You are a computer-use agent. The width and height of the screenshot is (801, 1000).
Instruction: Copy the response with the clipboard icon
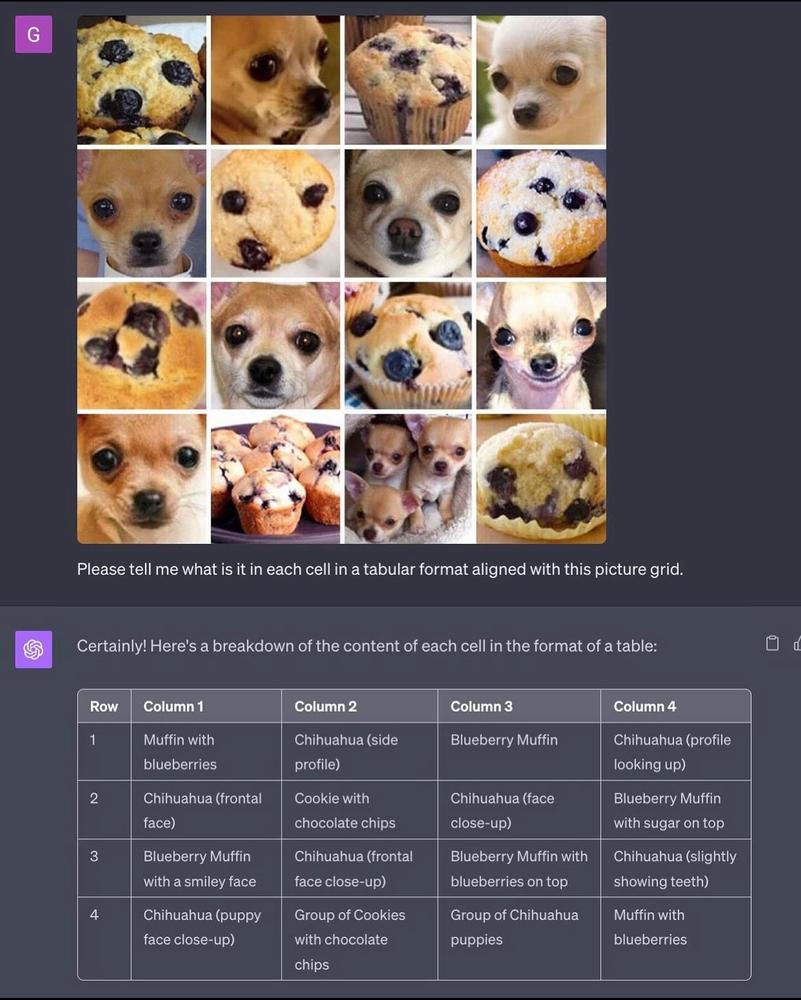click(x=772, y=643)
